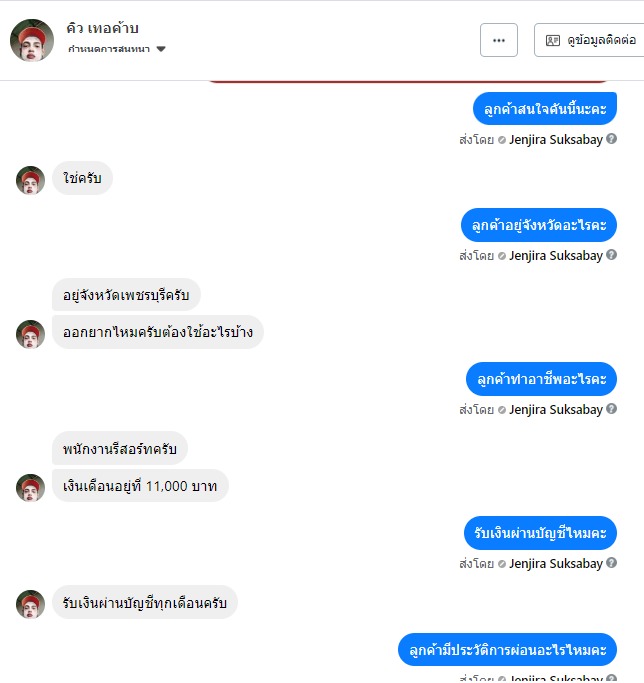Click help icon under ลูกค้าอยู่จังหวัดอะไรคะ message
The height and width of the screenshot is (683, 644).
point(611,255)
